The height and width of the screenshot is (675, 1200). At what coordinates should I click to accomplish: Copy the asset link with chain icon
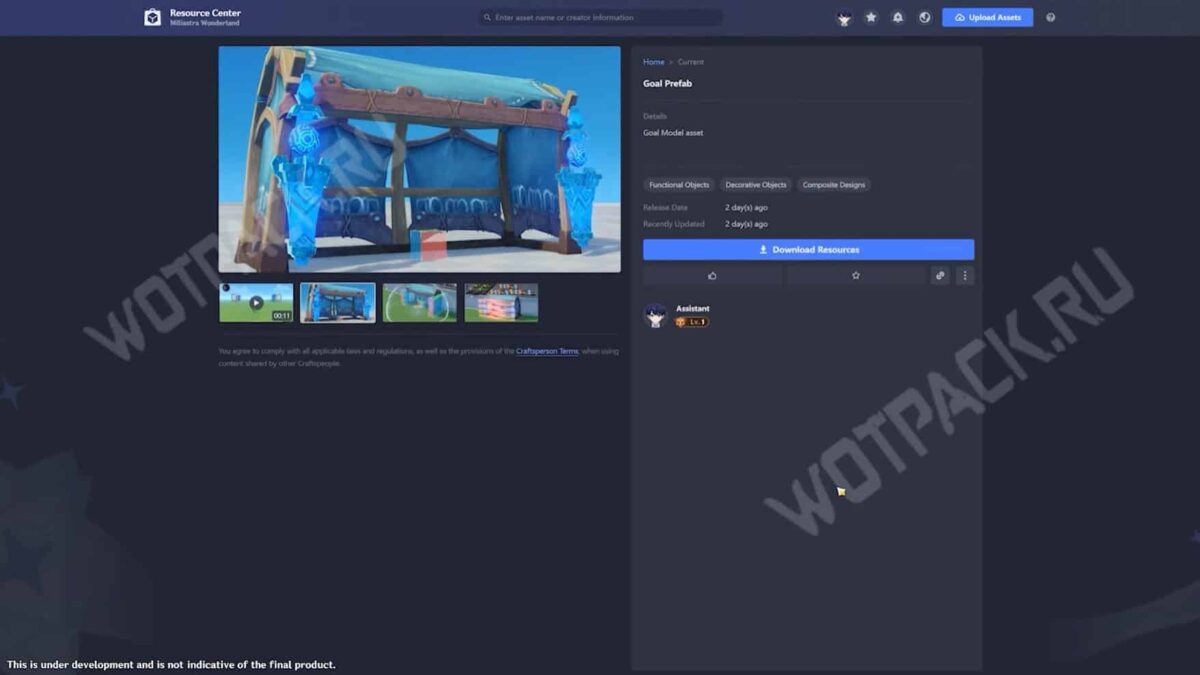[940, 276]
